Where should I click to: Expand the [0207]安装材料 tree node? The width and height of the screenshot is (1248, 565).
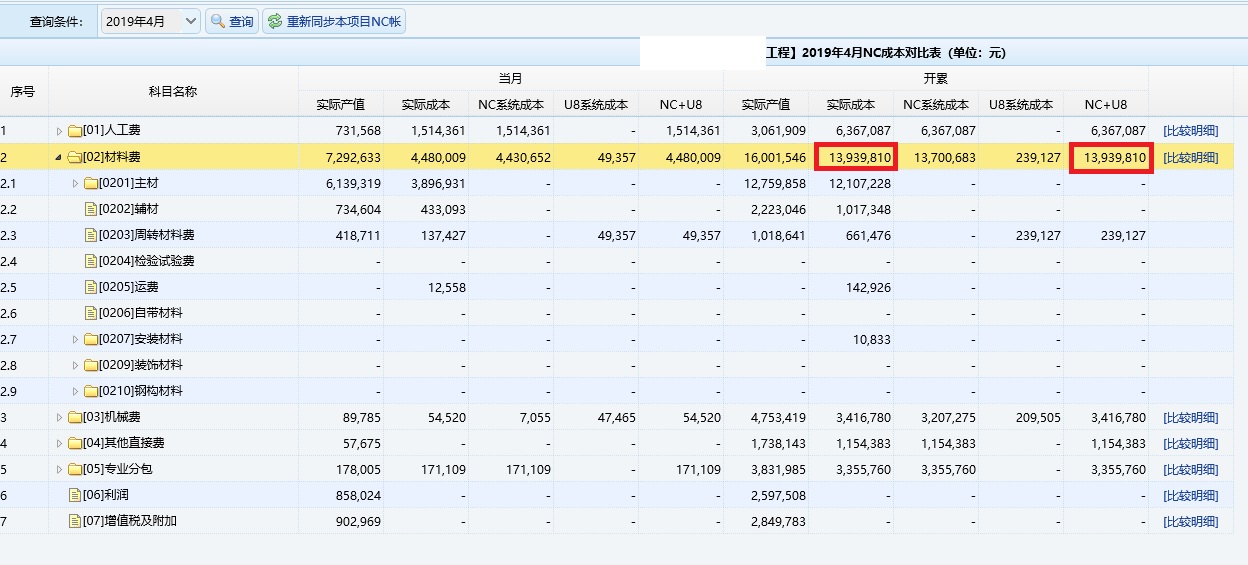tap(75, 339)
